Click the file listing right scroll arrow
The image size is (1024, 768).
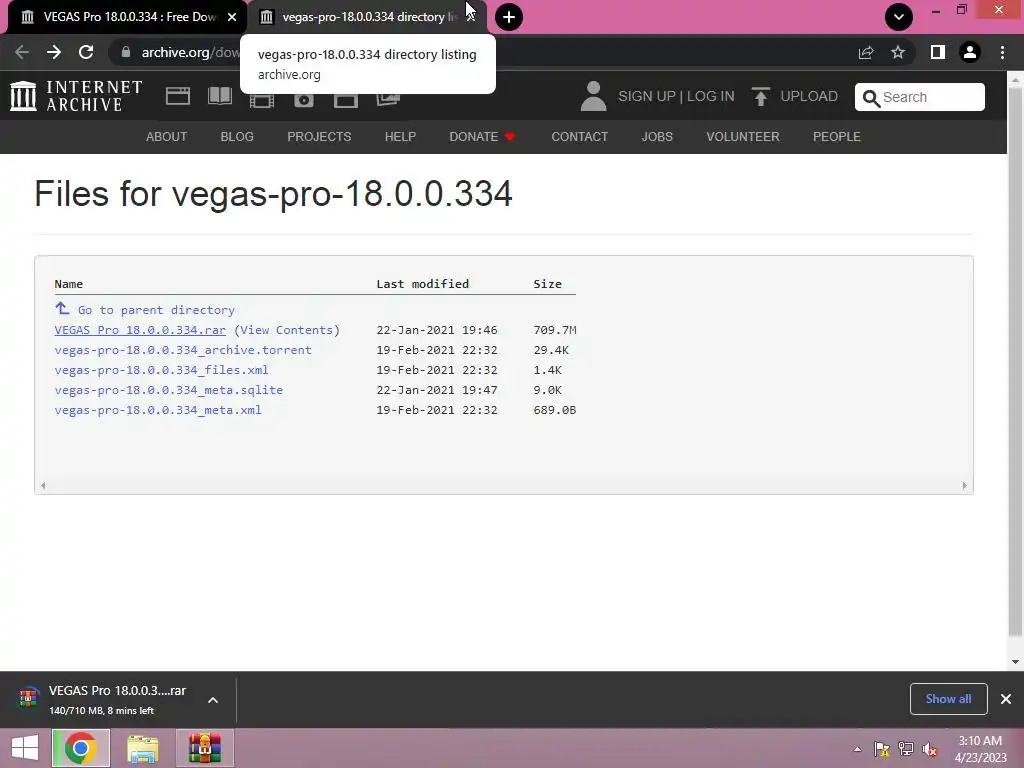[x=965, y=485]
